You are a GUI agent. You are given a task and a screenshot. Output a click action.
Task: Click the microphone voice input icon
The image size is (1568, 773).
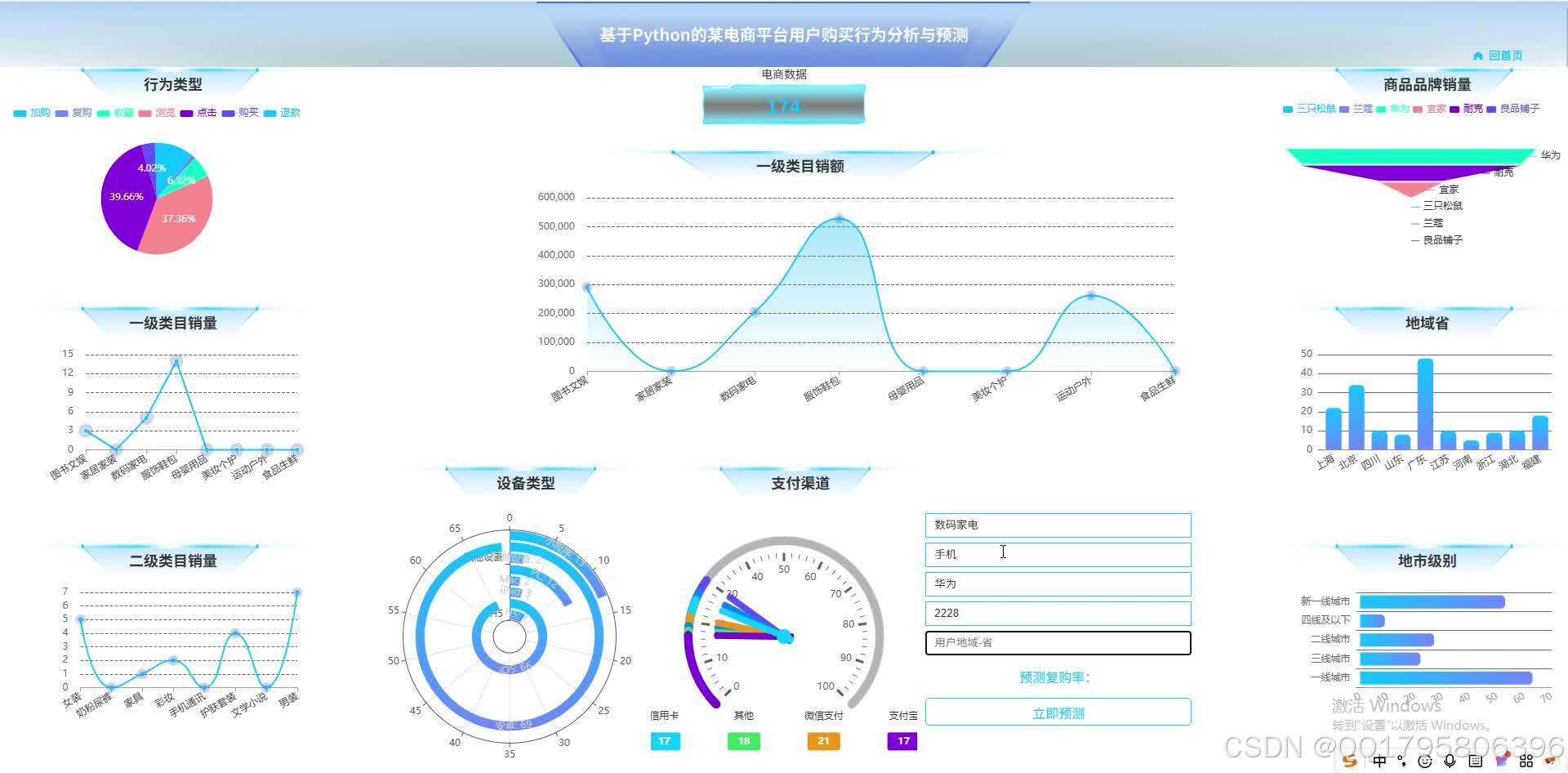tap(1450, 761)
